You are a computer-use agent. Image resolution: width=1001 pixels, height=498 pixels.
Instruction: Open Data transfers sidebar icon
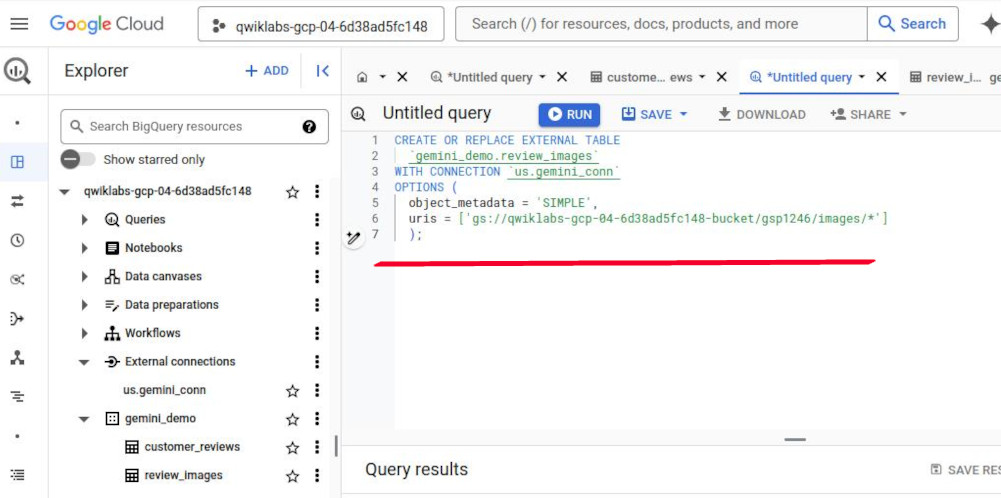(17, 201)
